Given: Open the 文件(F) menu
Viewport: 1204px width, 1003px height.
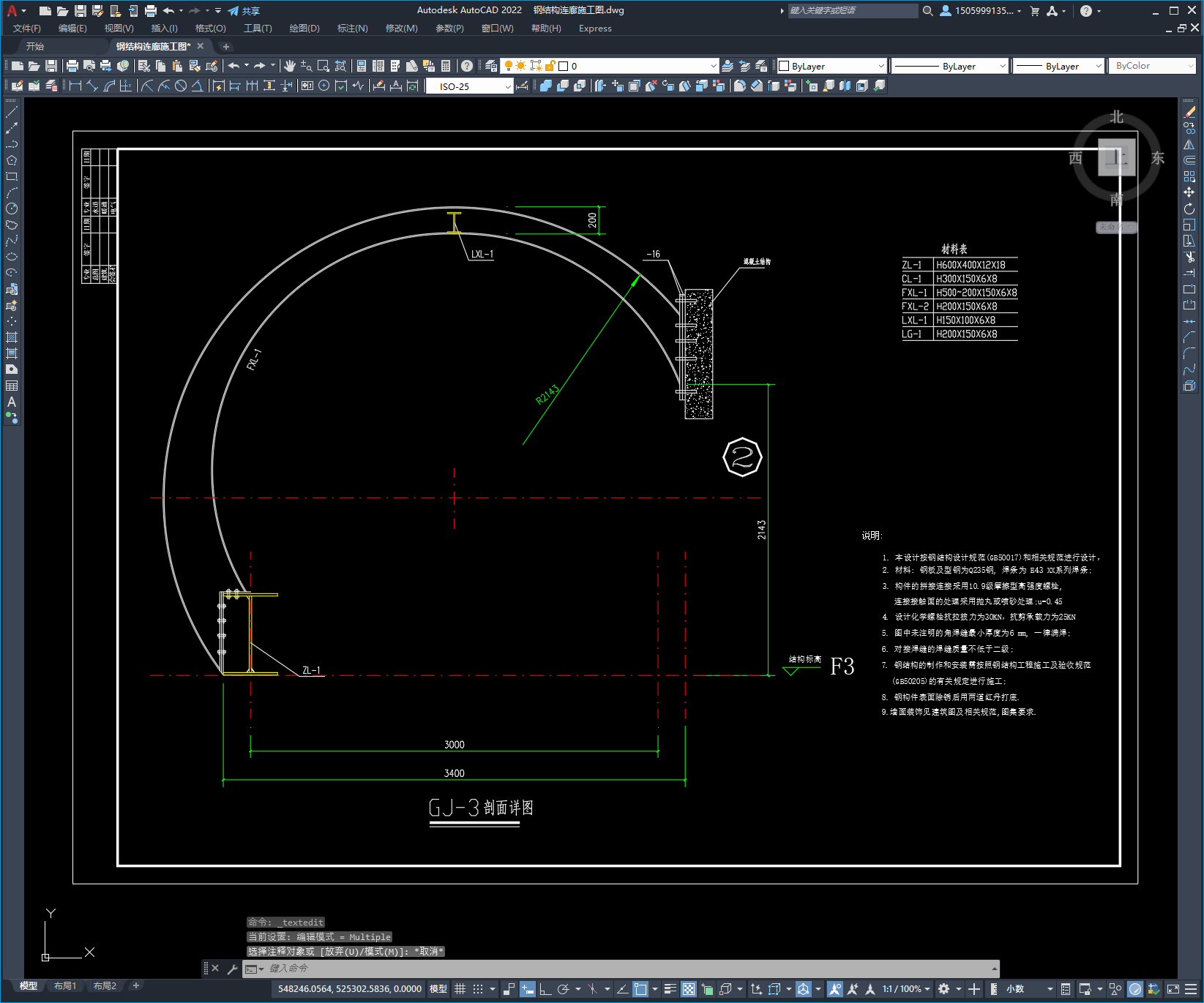Looking at the screenshot, I should (27, 29).
